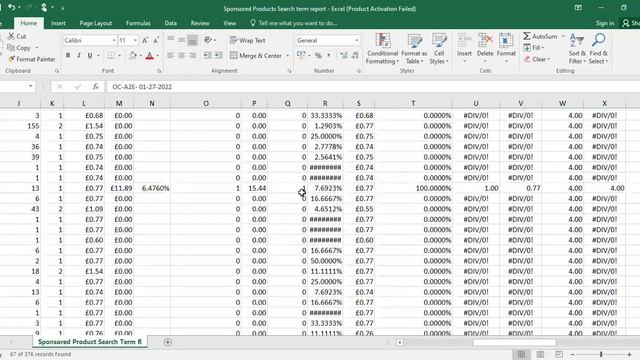The width and height of the screenshot is (640, 360).
Task: Click the Format as Table icon
Action: point(414,41)
